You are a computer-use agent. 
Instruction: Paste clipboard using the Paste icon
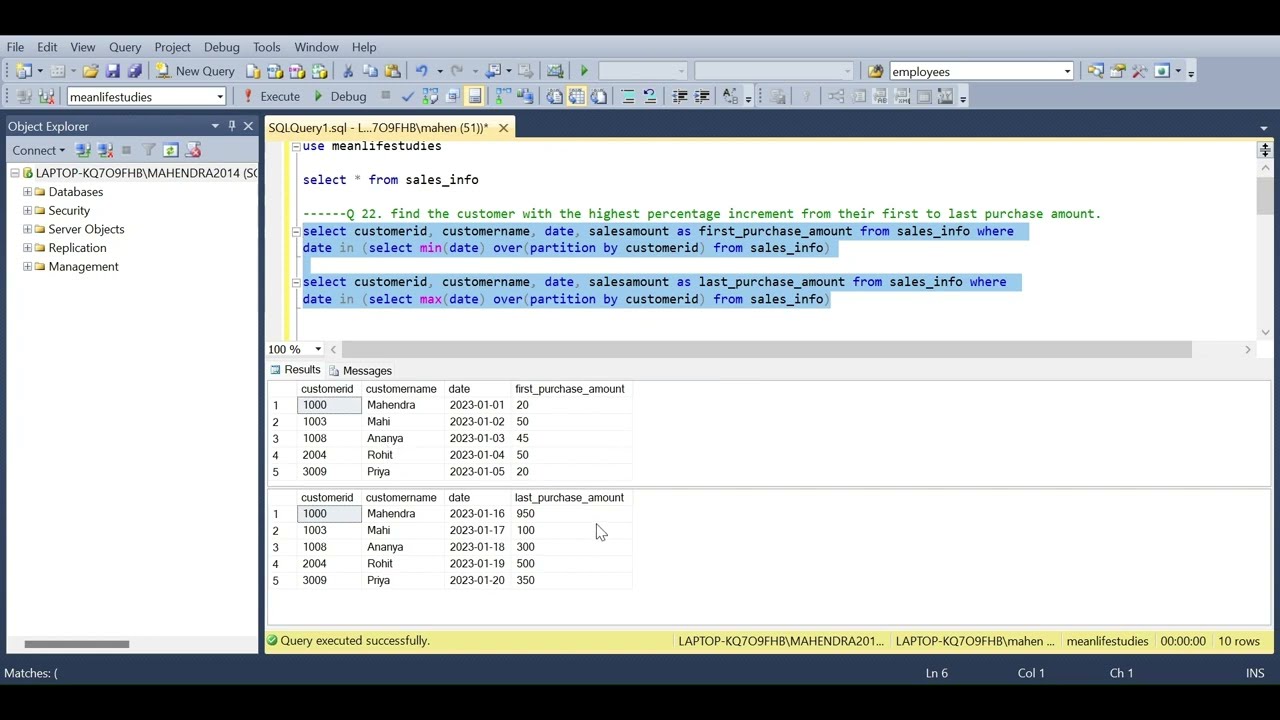(x=392, y=71)
